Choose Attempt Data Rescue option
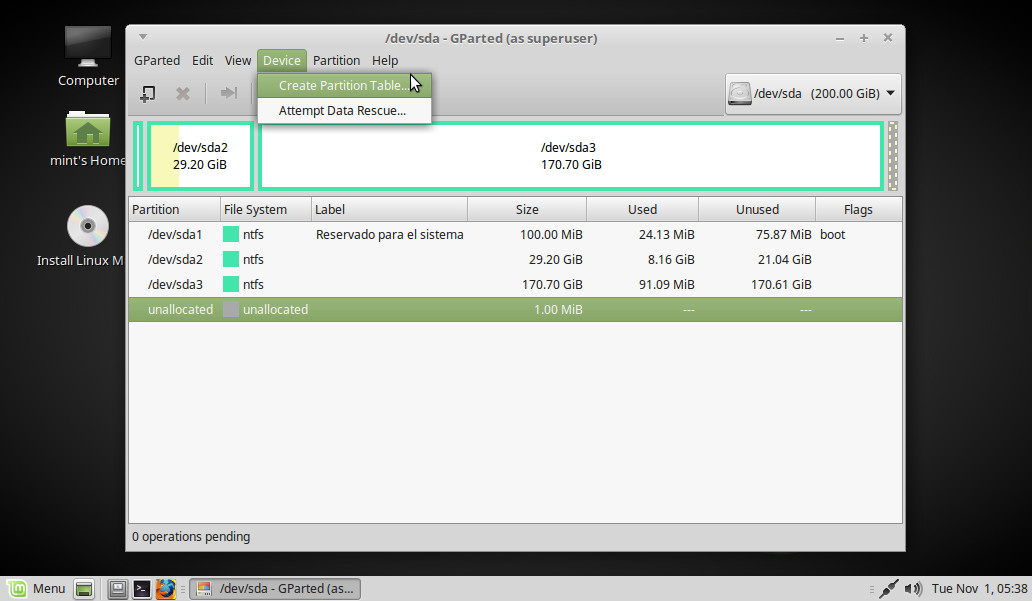The height and width of the screenshot is (601, 1032). [342, 111]
